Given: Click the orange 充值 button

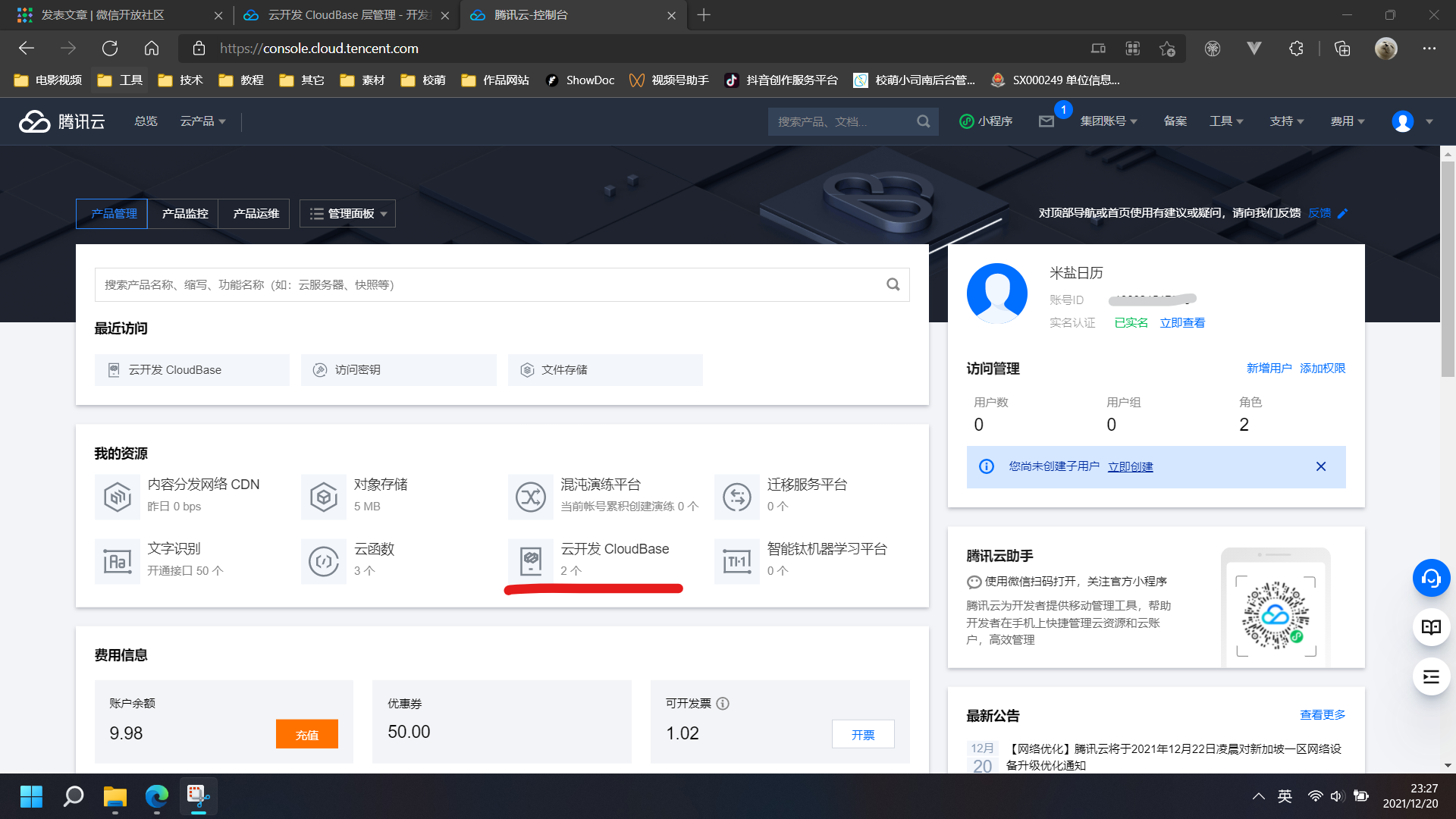Looking at the screenshot, I should (307, 734).
